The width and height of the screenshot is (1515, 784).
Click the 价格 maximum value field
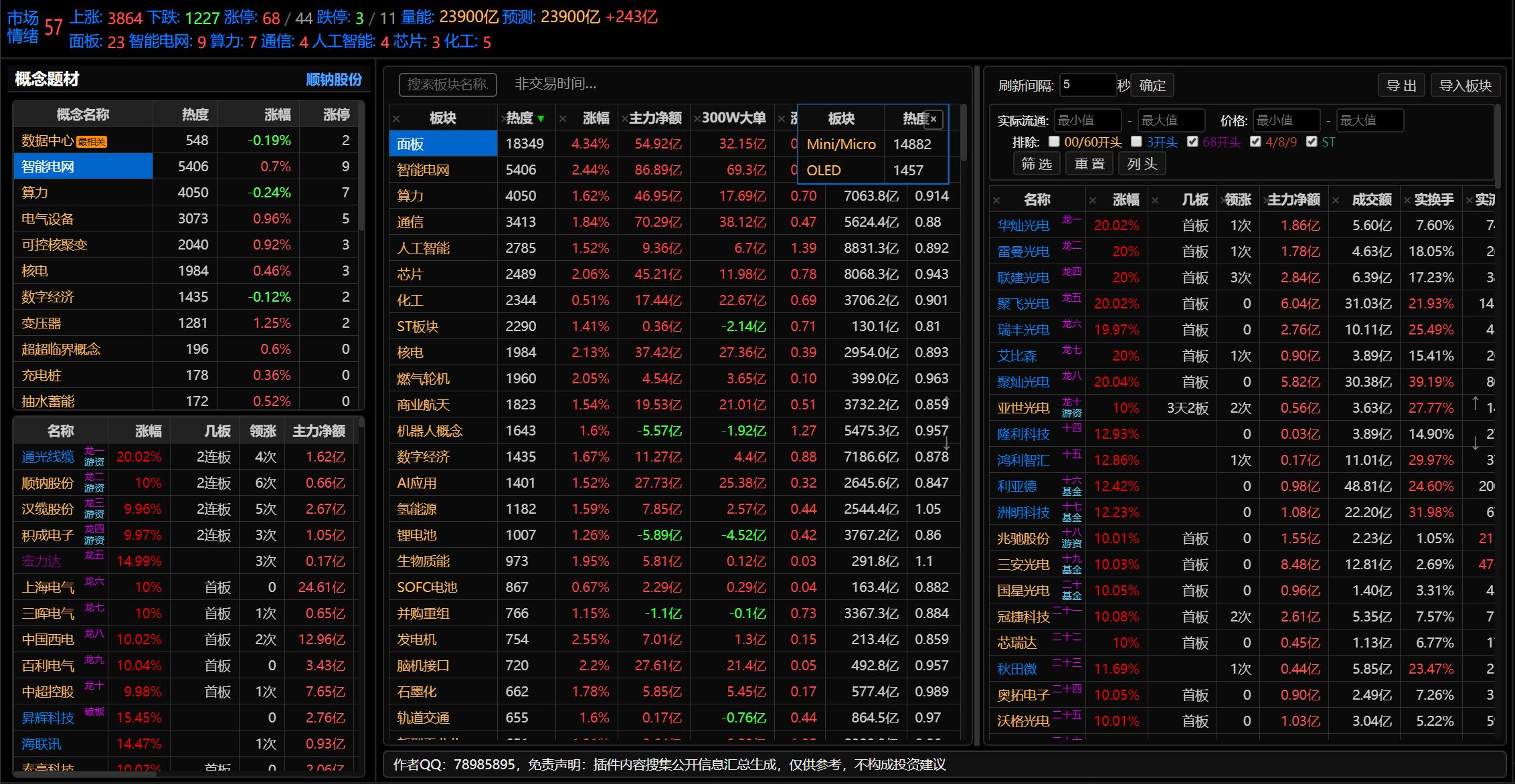coord(1369,120)
